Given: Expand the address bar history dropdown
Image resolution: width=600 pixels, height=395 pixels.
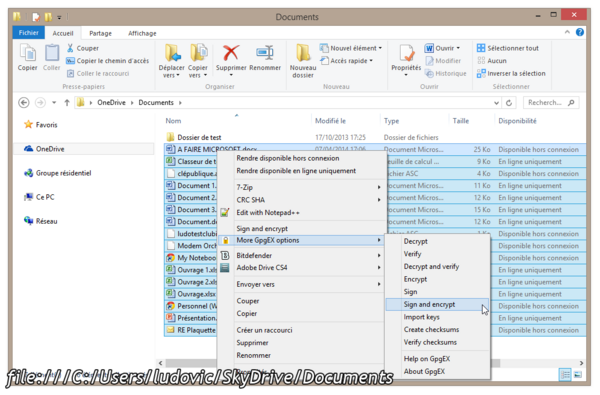Looking at the screenshot, I should click(496, 103).
